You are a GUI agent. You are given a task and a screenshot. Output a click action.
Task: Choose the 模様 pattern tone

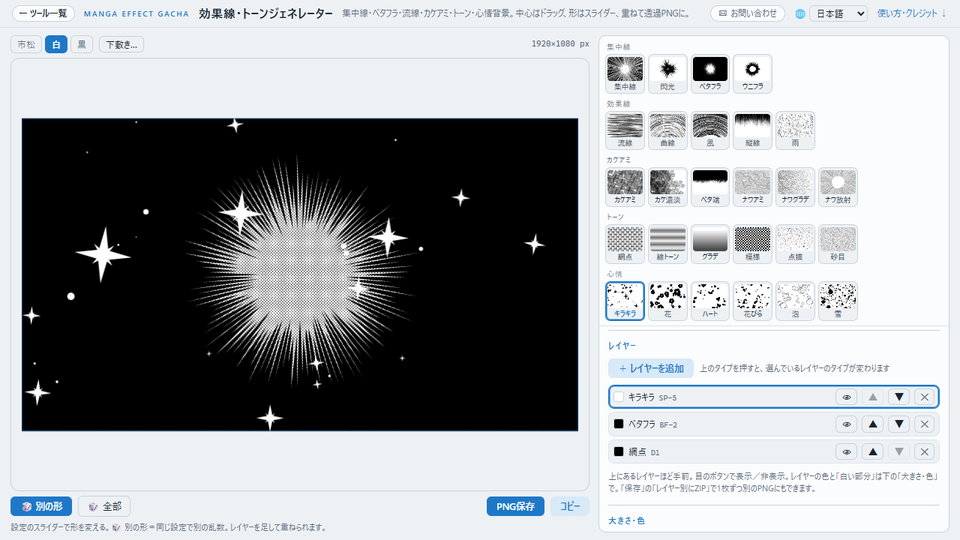coord(752,244)
